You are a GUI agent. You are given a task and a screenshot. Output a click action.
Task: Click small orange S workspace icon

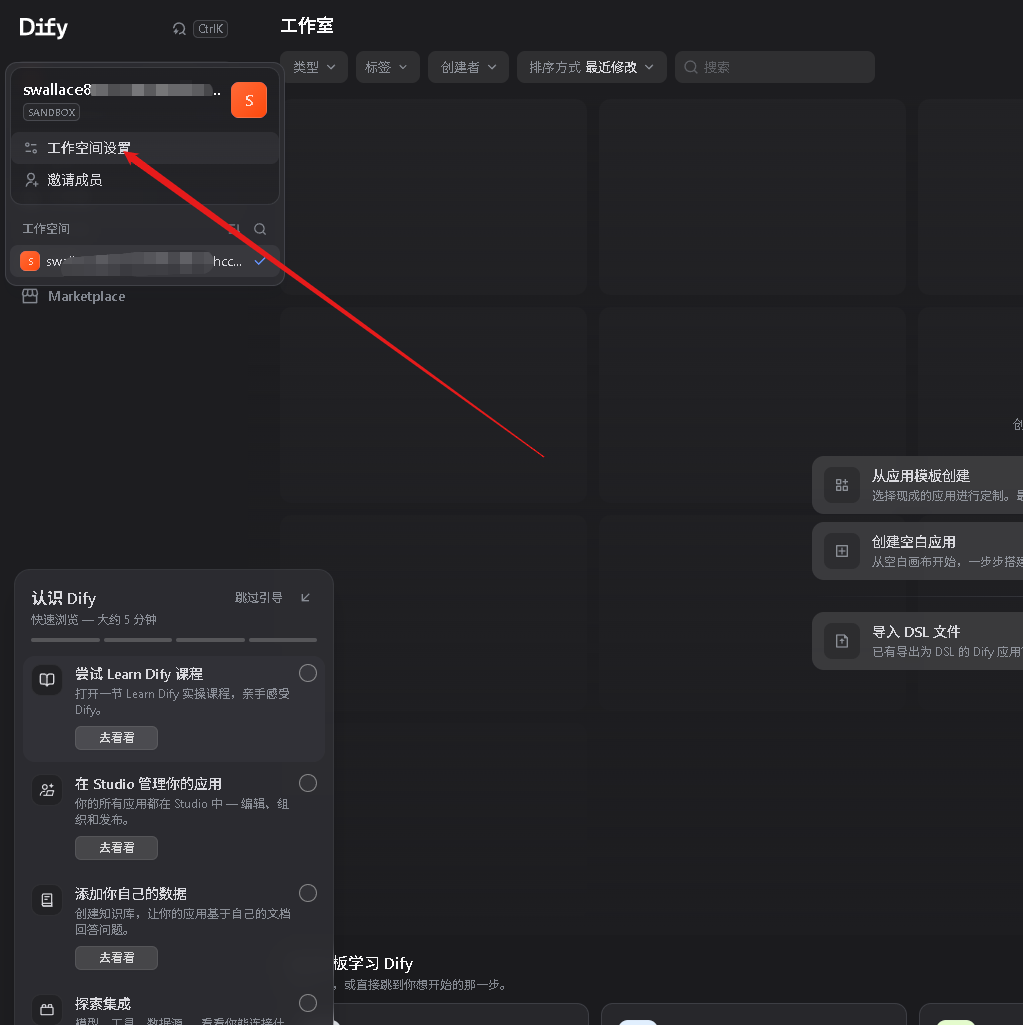pos(30,261)
